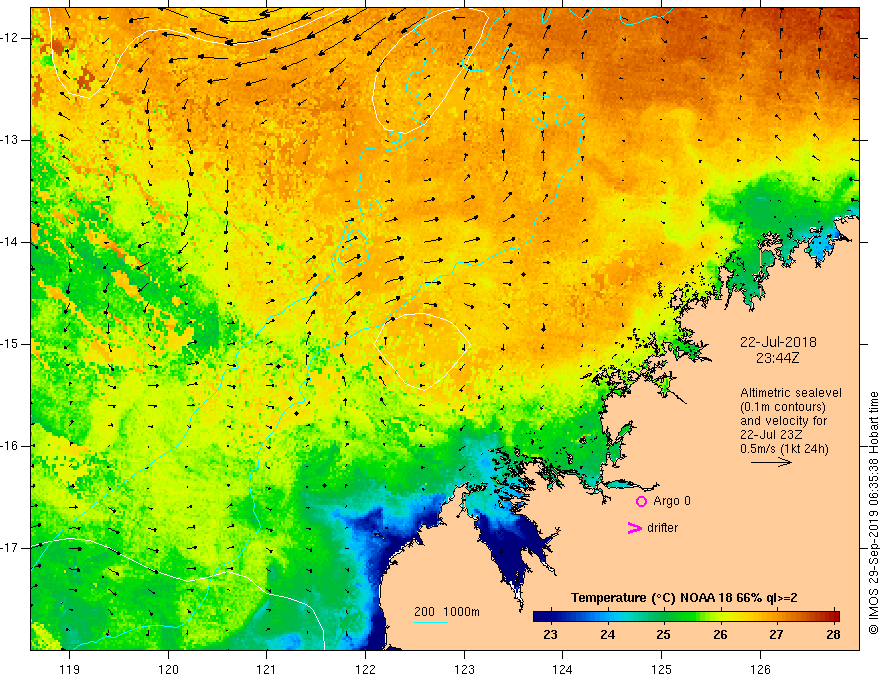The height and width of the screenshot is (680, 880).
Task: Click the longitude axis label 126
Action: [x=760, y=669]
